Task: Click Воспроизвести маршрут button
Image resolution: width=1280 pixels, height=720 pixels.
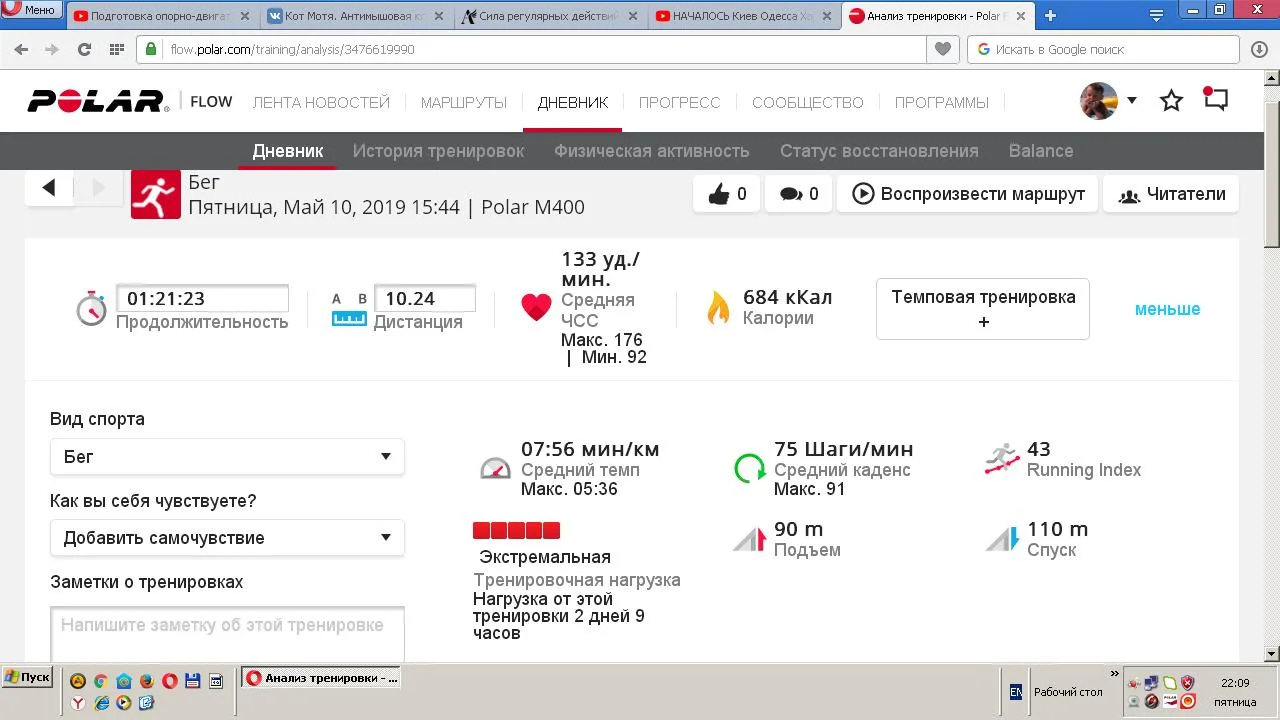Action: (x=968, y=194)
